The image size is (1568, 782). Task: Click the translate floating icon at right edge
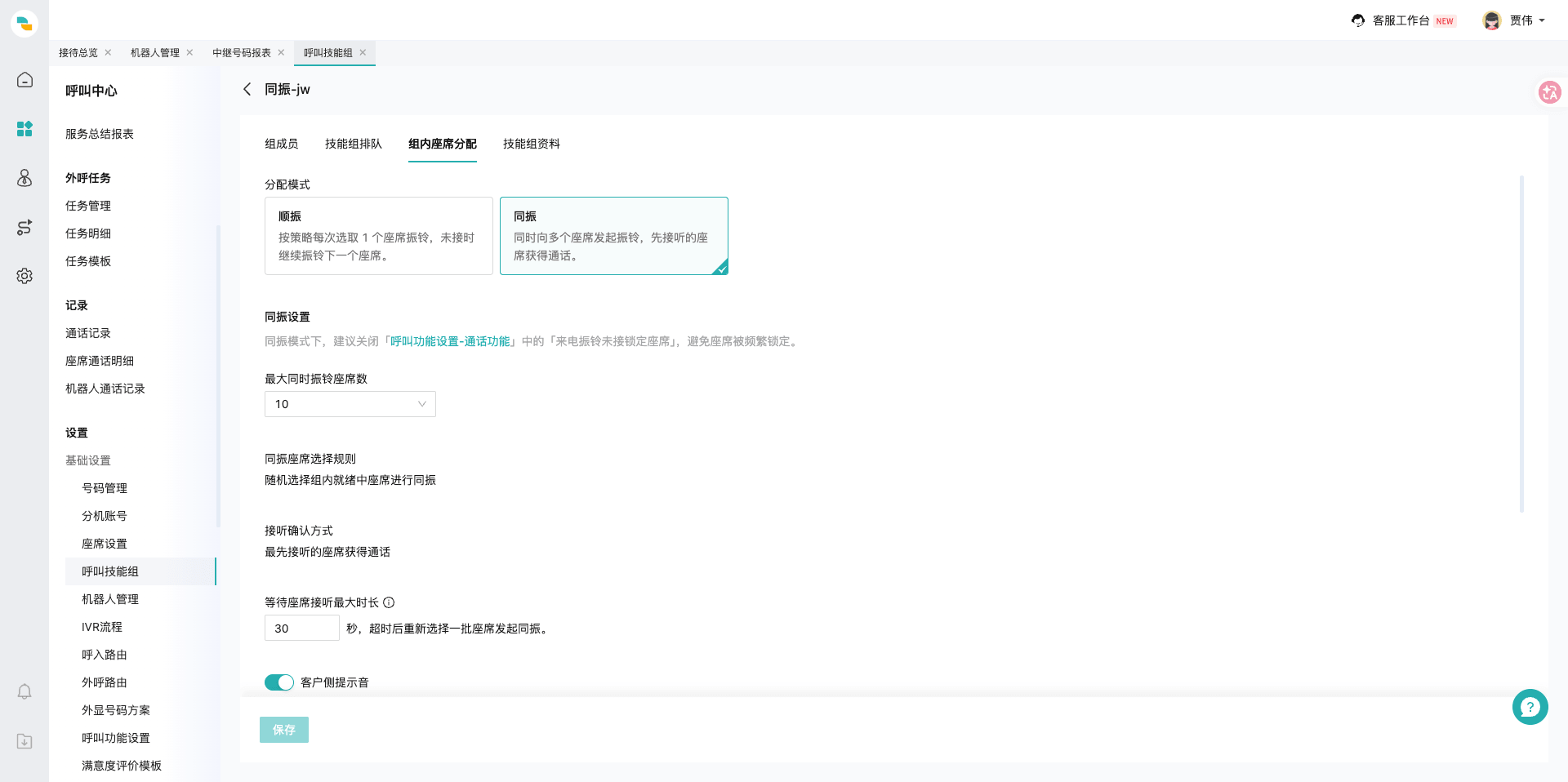[x=1549, y=92]
